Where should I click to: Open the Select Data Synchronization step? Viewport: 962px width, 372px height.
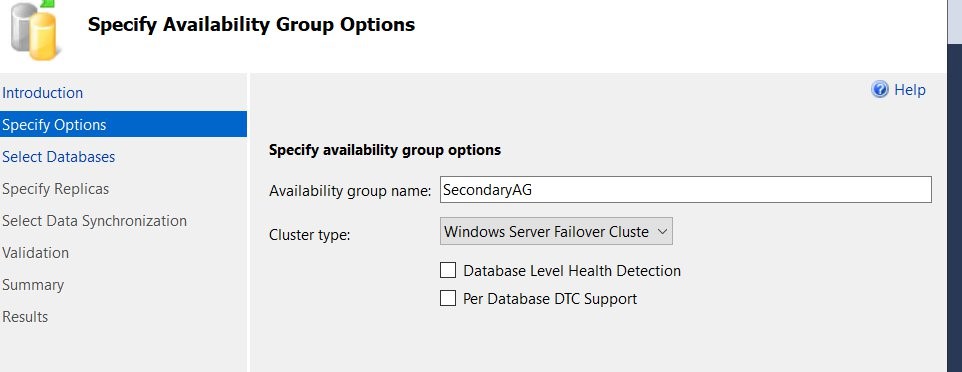pyautogui.click(x=94, y=221)
